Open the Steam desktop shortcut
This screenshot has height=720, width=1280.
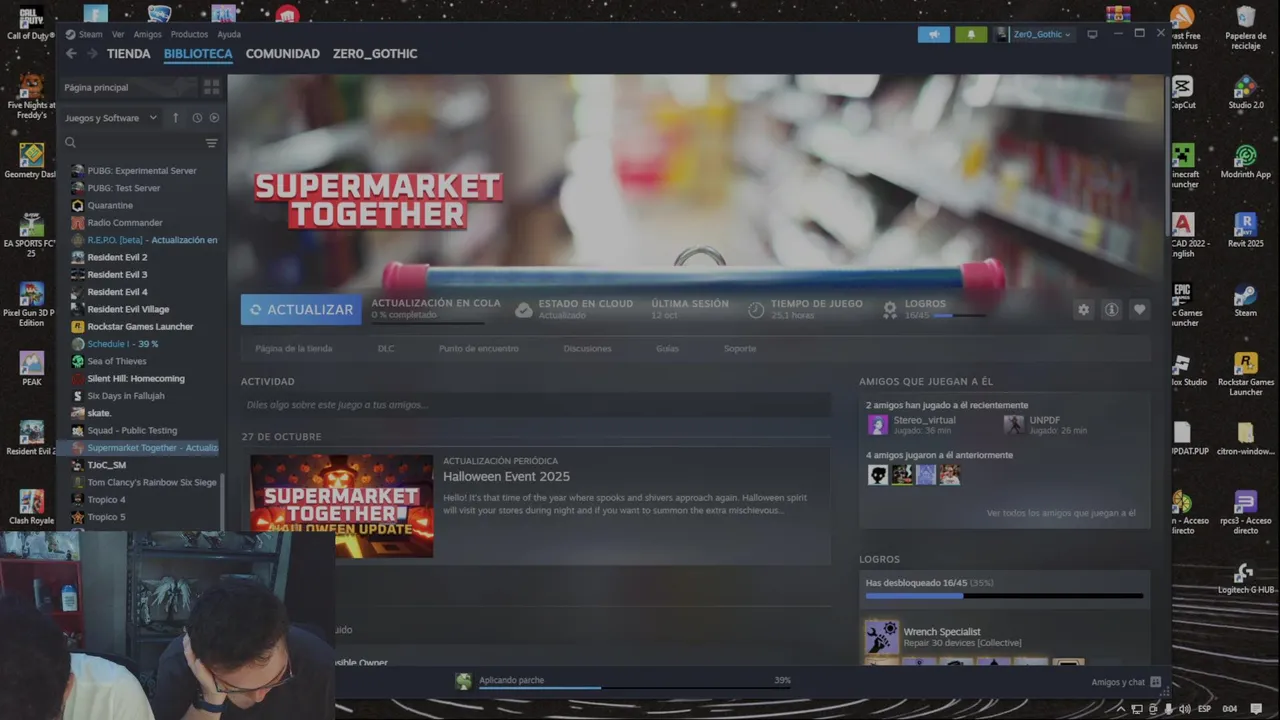pos(1245,301)
